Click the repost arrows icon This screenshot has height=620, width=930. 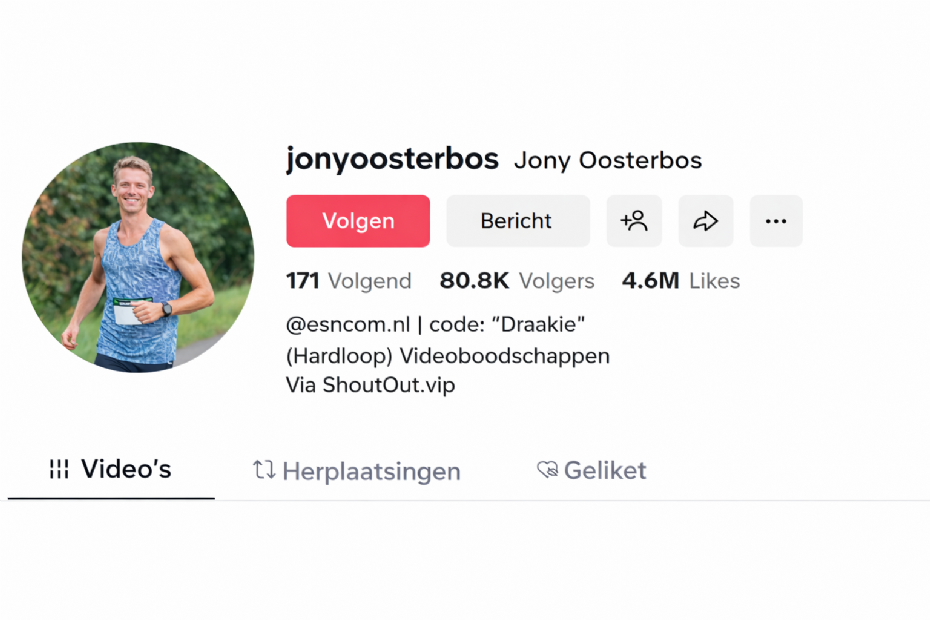point(264,470)
